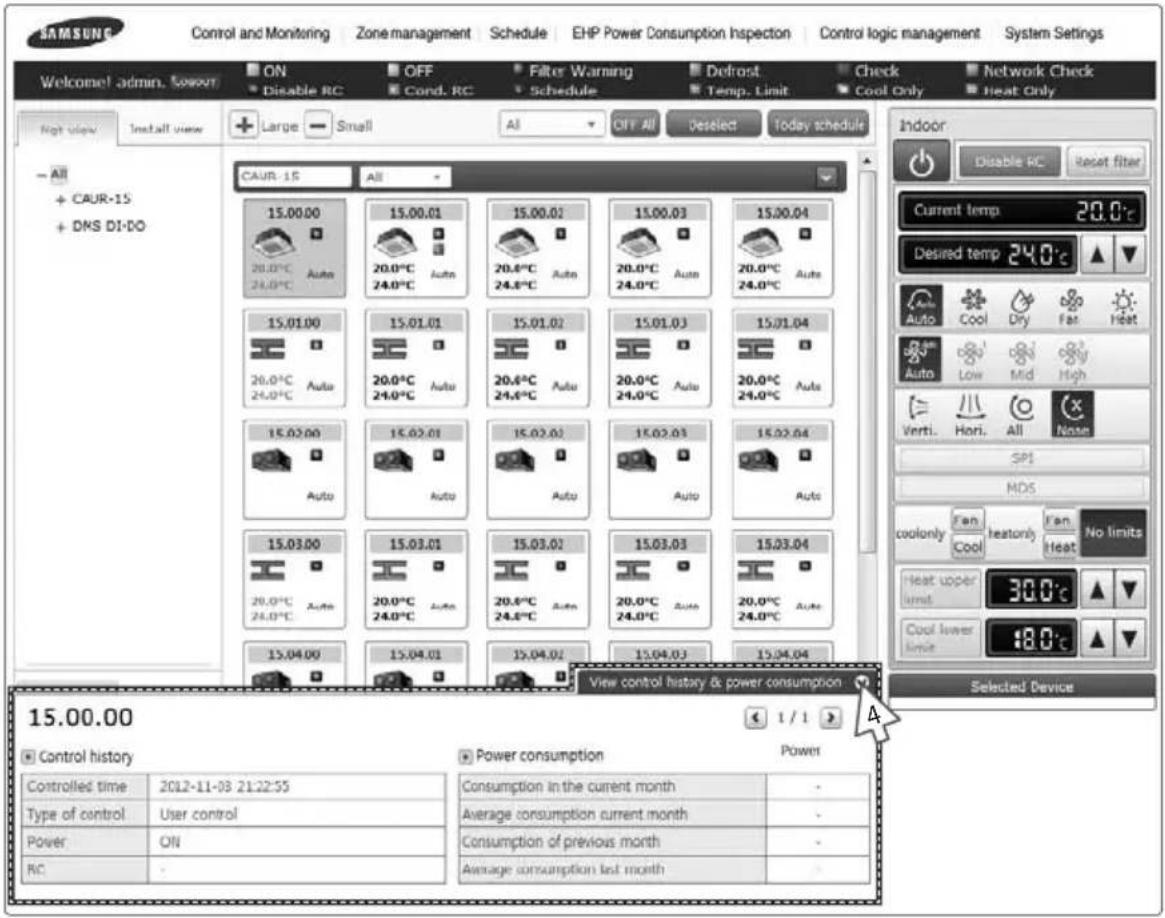
Task: Select unit card 15.01.02
Action: pos(537,358)
